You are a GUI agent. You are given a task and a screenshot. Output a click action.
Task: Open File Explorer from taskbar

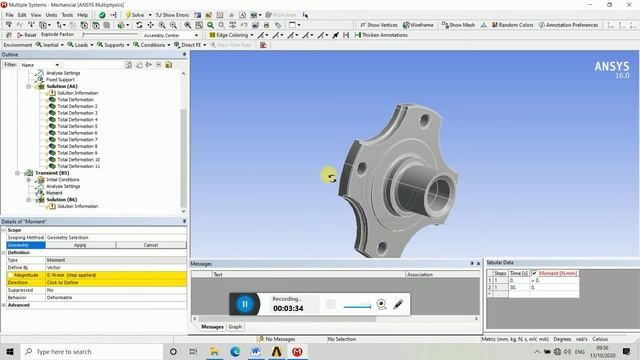coord(214,351)
